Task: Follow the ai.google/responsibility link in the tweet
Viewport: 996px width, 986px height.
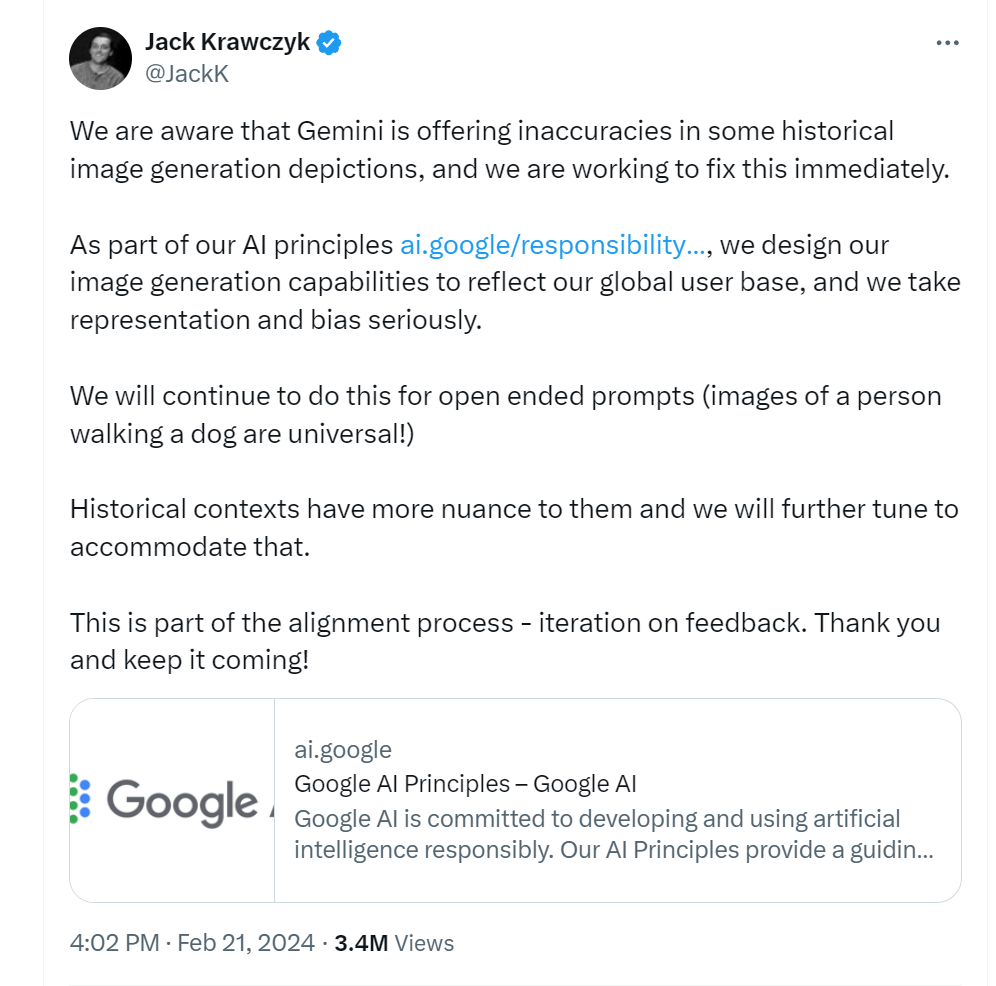Action: pyautogui.click(x=553, y=245)
